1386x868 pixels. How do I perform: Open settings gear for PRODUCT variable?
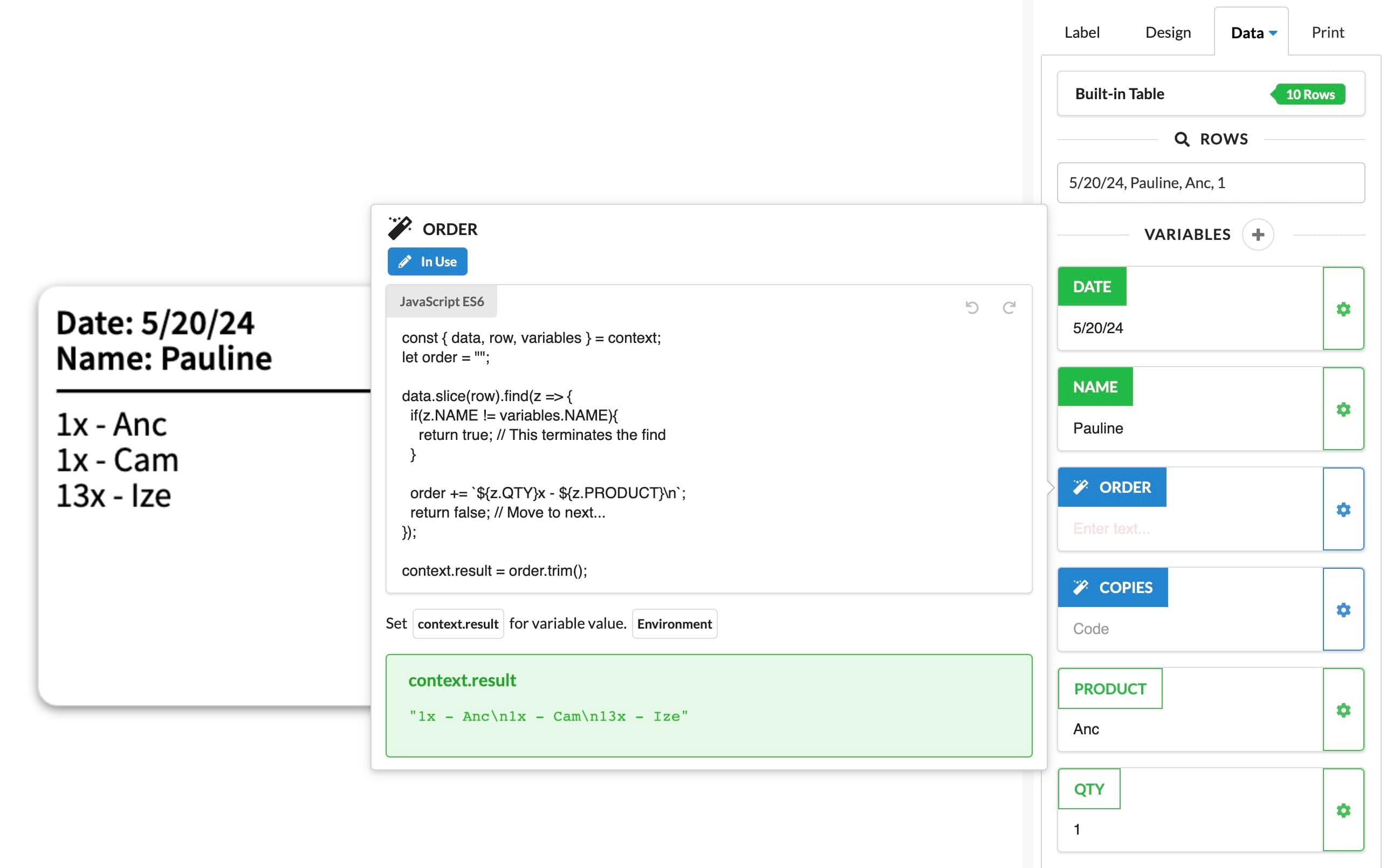(1343, 710)
